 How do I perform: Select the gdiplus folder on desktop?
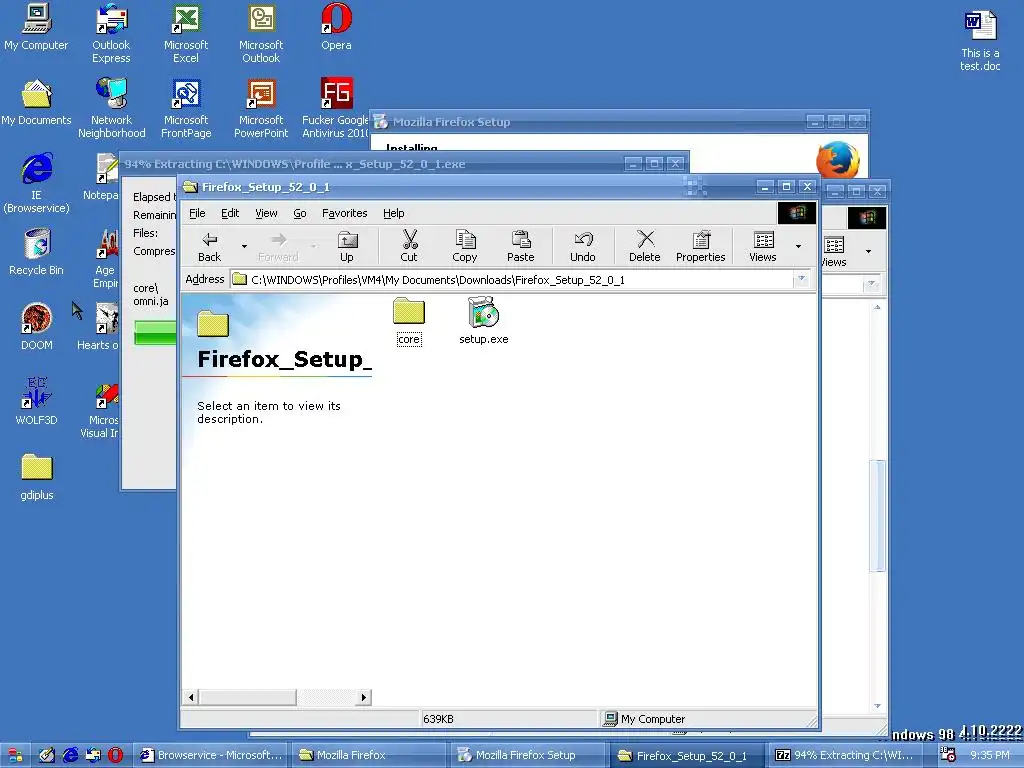coord(37,477)
